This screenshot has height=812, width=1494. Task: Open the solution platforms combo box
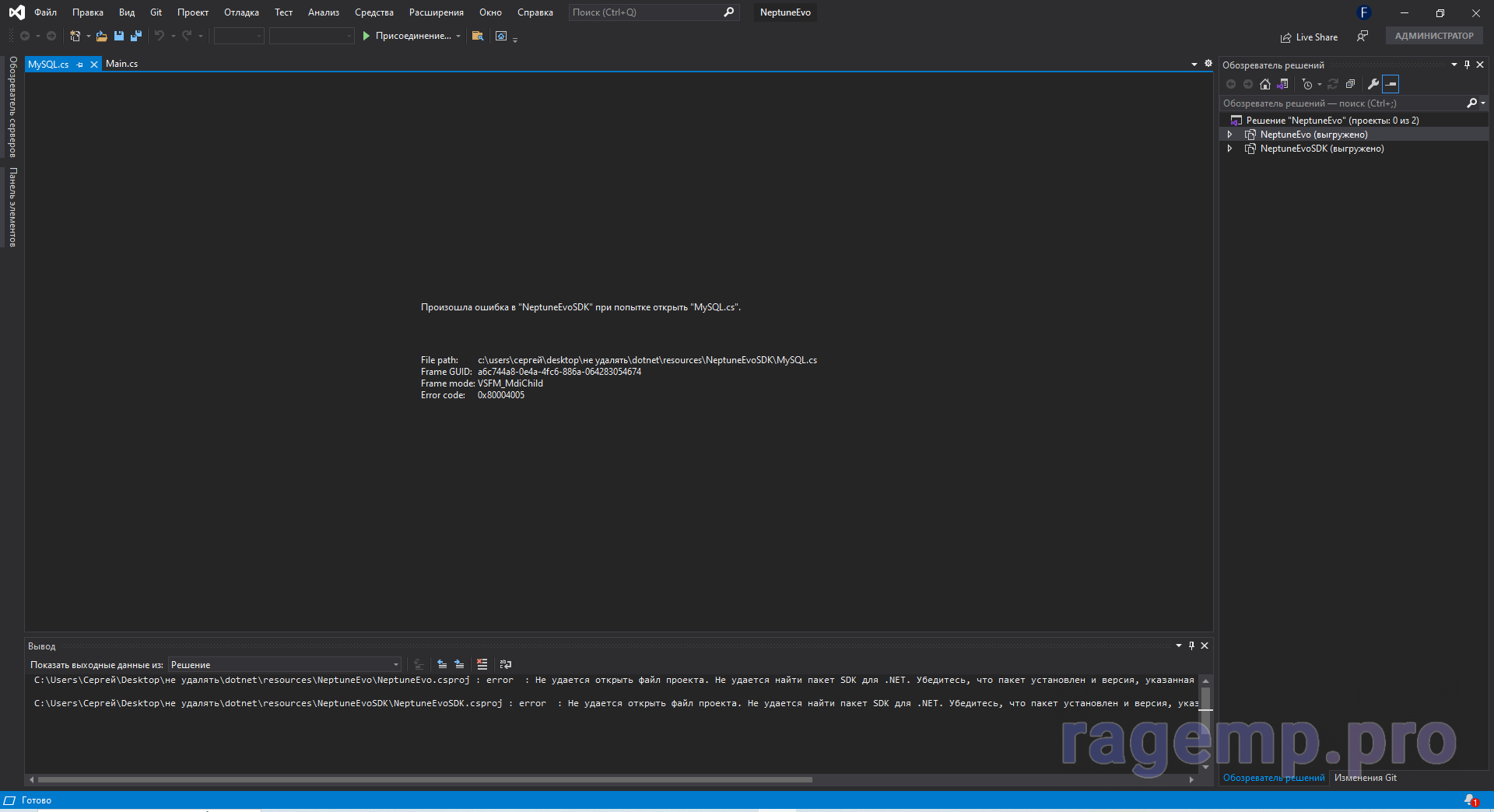click(311, 36)
